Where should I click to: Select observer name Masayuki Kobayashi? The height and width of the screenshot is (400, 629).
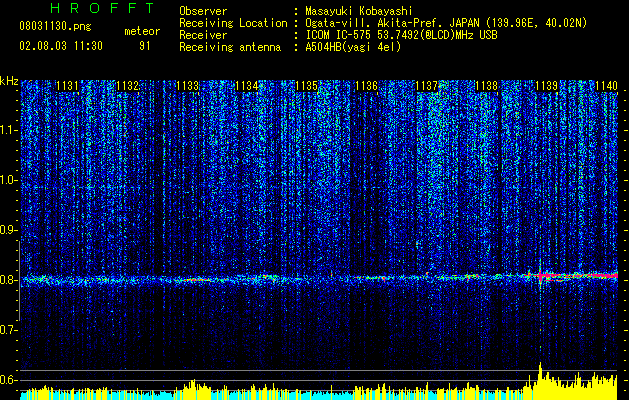(x=359, y=11)
